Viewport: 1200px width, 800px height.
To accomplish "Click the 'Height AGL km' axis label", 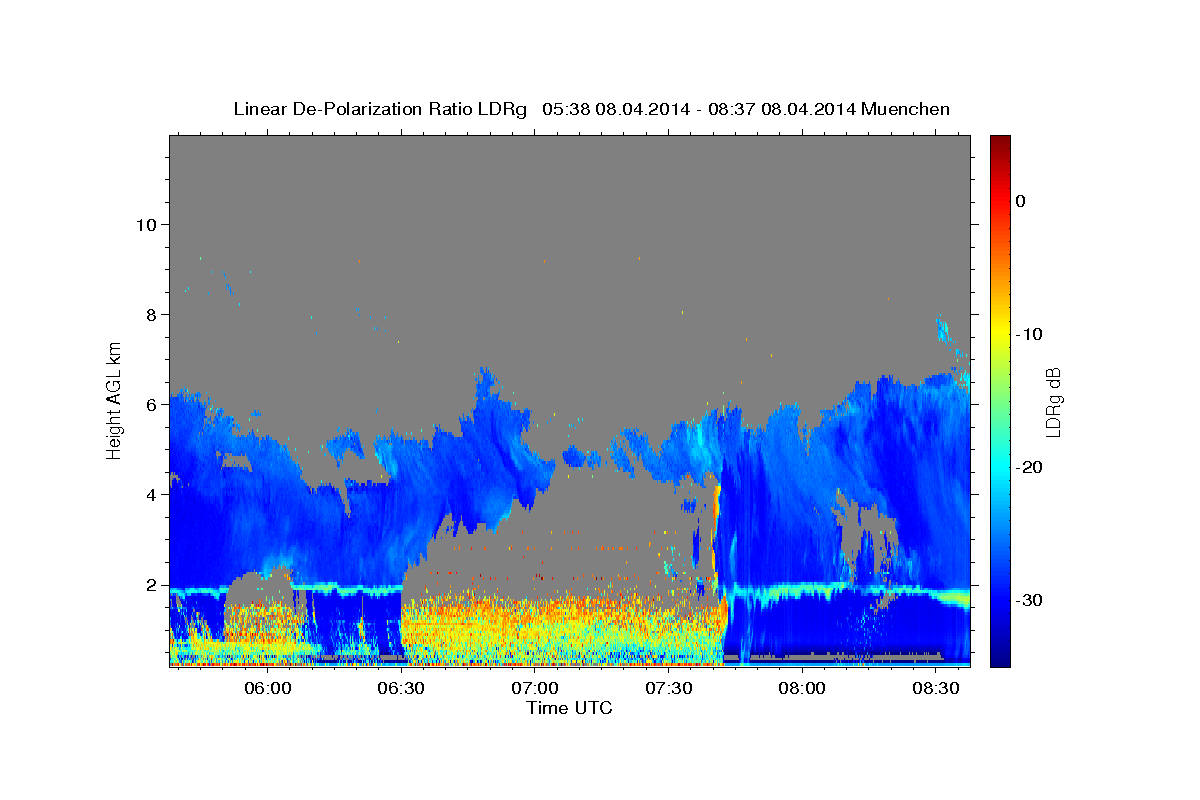I will [x=114, y=400].
